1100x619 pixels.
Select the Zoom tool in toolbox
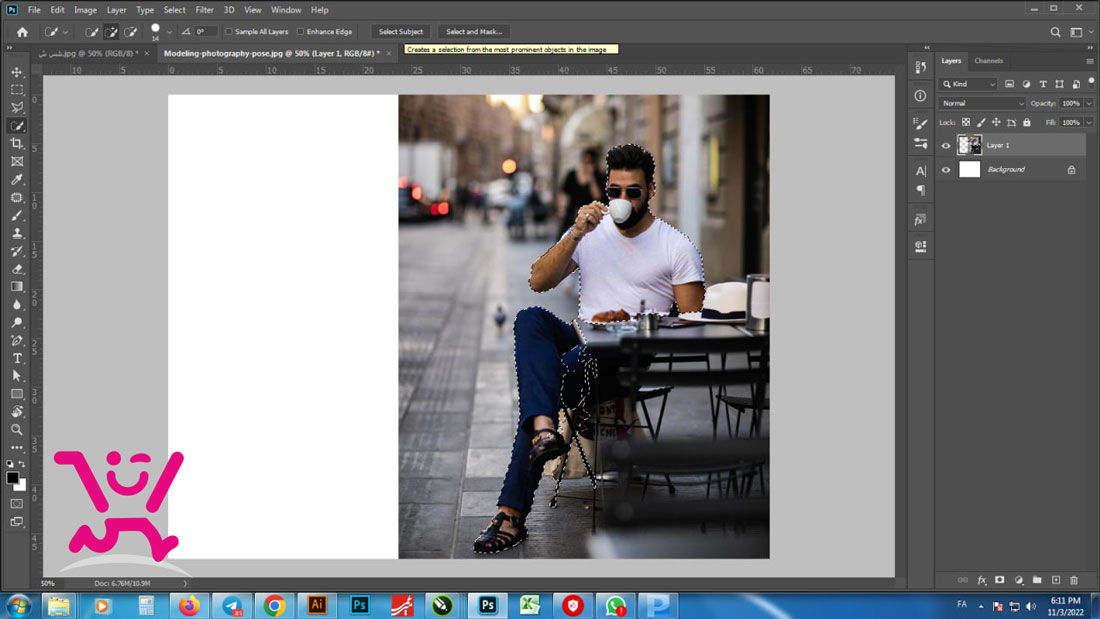point(17,430)
